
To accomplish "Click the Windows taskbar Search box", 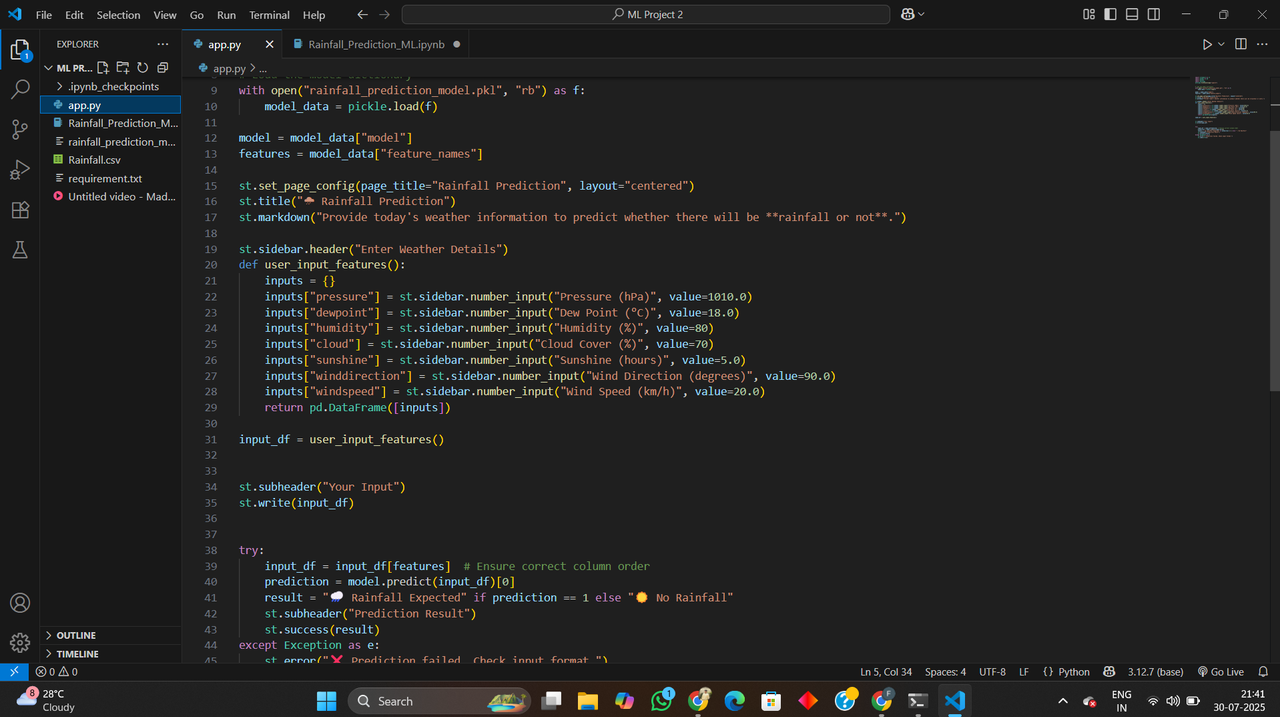I will tap(439, 701).
